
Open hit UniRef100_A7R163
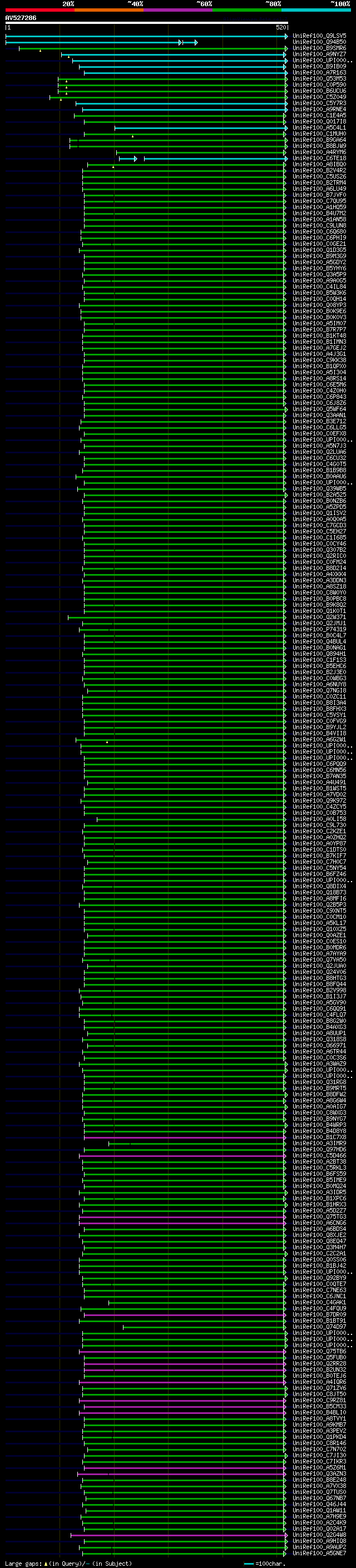point(319,72)
